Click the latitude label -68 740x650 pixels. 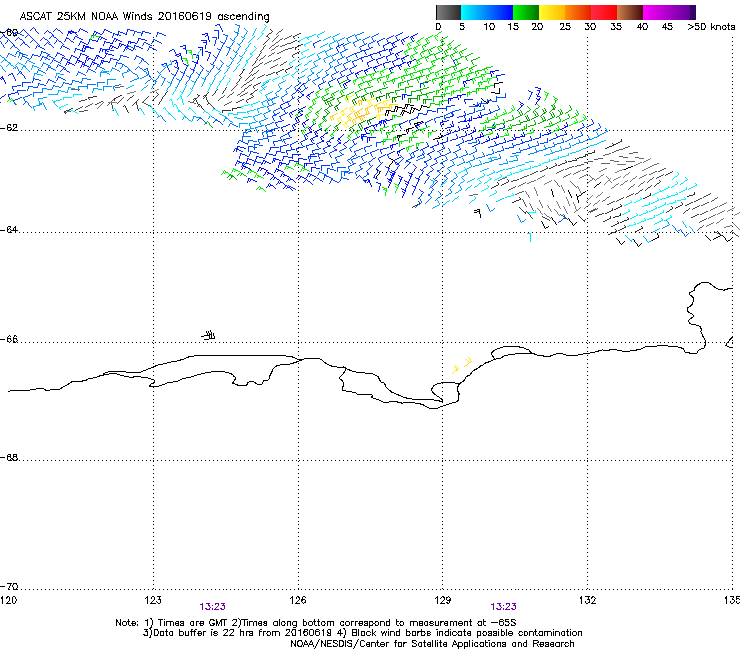coord(9,457)
